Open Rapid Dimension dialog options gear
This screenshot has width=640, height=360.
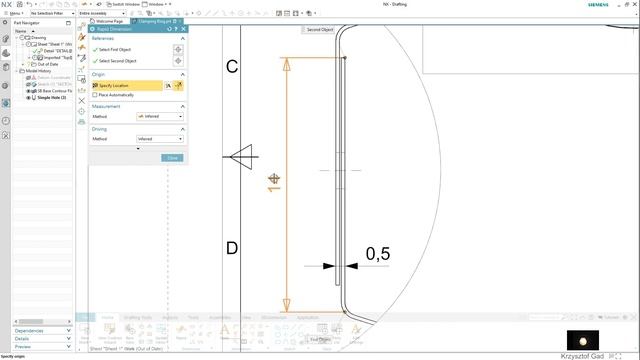pos(92,29)
